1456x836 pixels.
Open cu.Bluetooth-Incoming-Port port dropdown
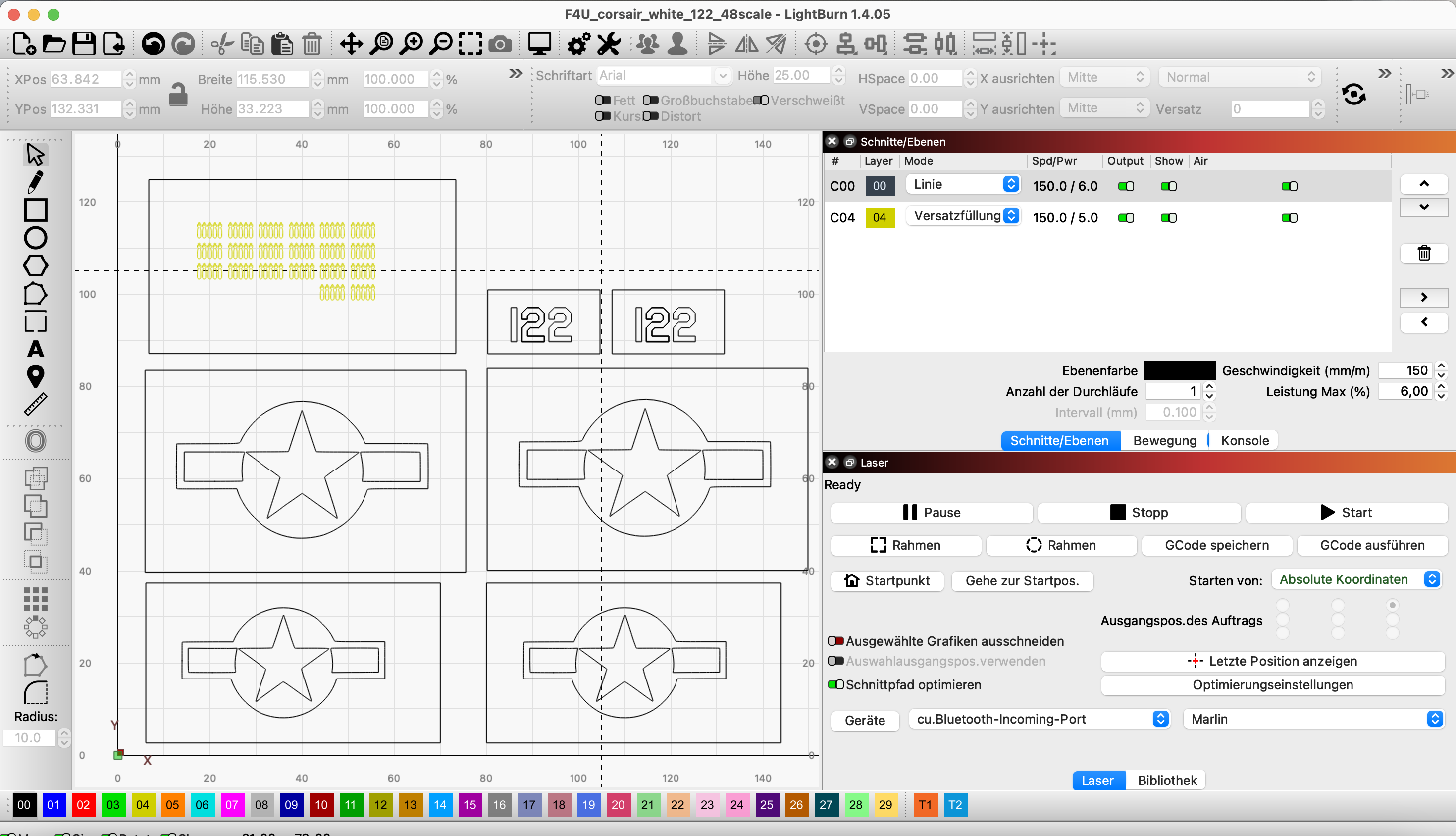click(1039, 719)
